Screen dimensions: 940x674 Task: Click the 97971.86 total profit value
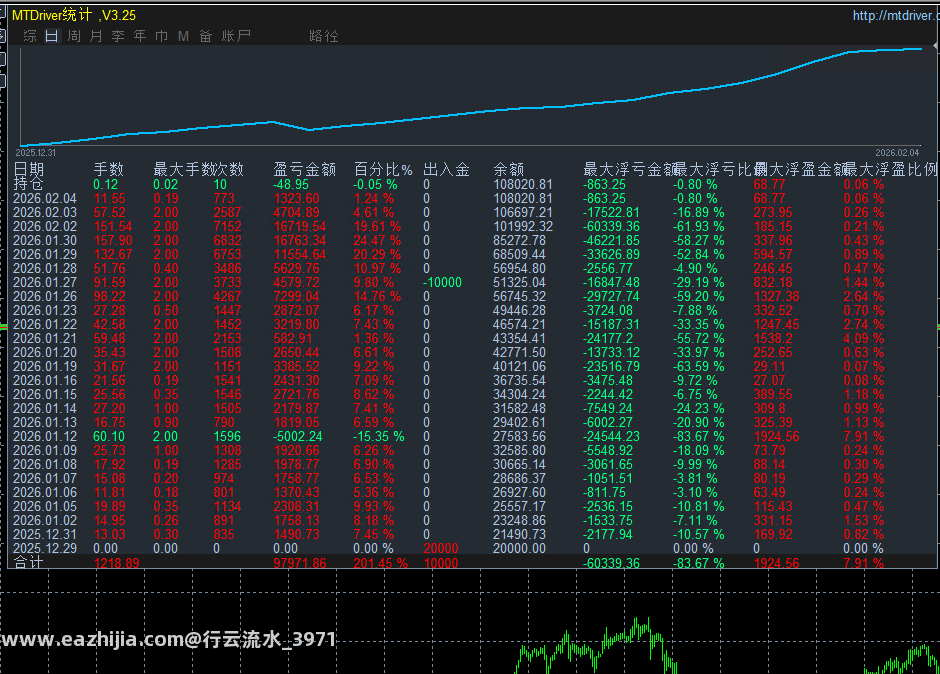click(300, 563)
